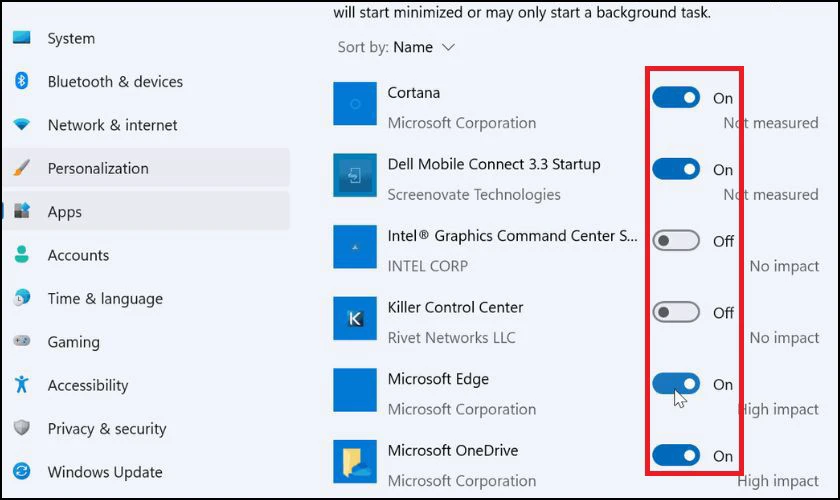Image resolution: width=840 pixels, height=500 pixels.
Task: Click the Microsoft OneDrive folder icon
Action: [355, 461]
